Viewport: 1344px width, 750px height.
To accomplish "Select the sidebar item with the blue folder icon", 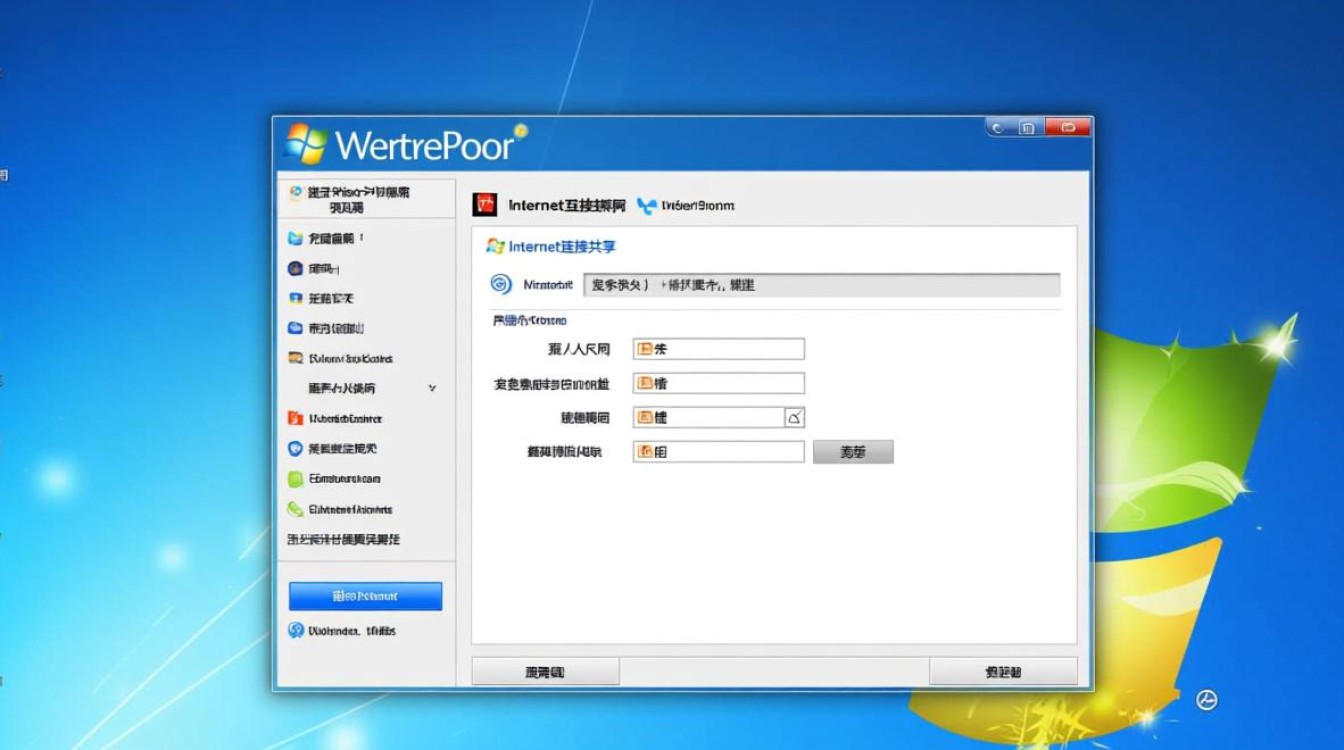I will pyautogui.click(x=295, y=239).
